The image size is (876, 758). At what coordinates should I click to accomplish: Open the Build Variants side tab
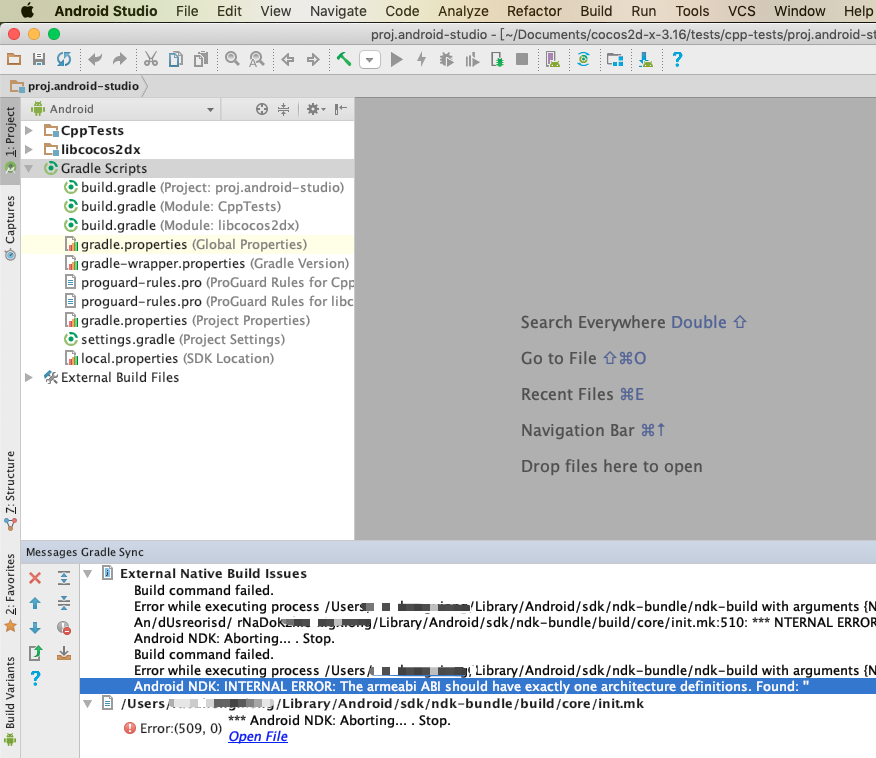pyautogui.click(x=10, y=700)
